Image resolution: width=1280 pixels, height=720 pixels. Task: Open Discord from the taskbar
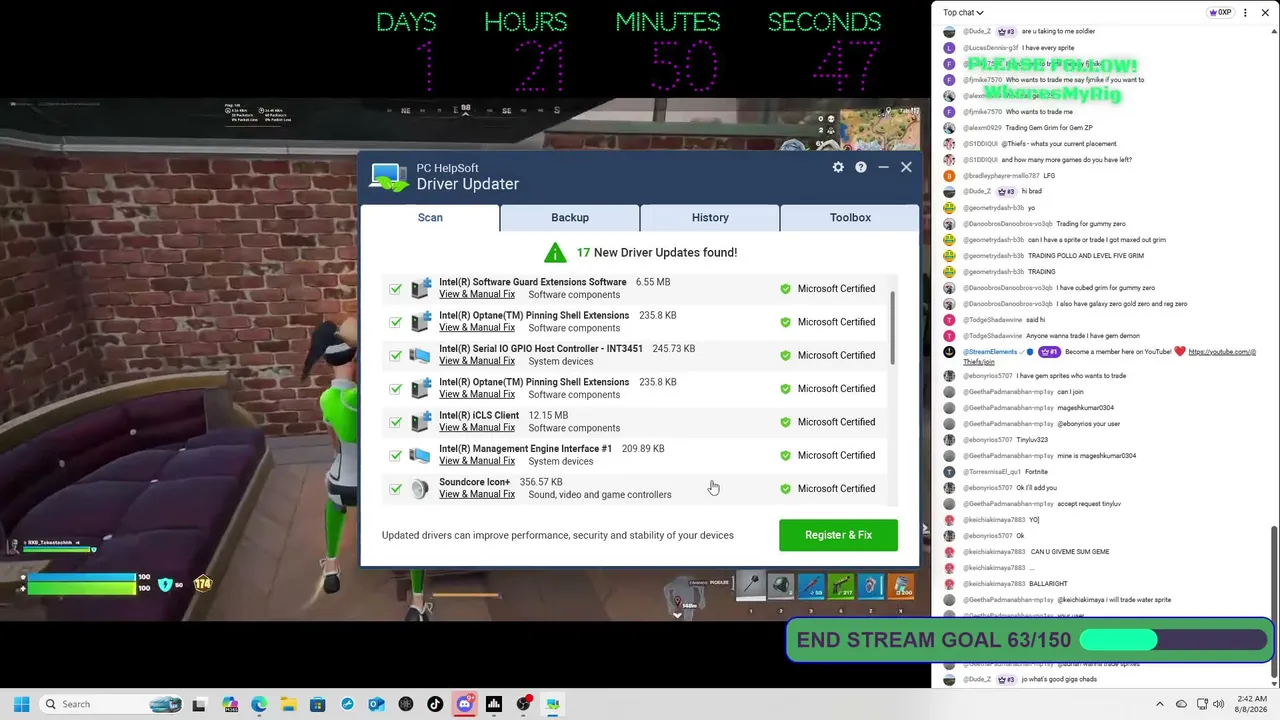[x=464, y=704]
